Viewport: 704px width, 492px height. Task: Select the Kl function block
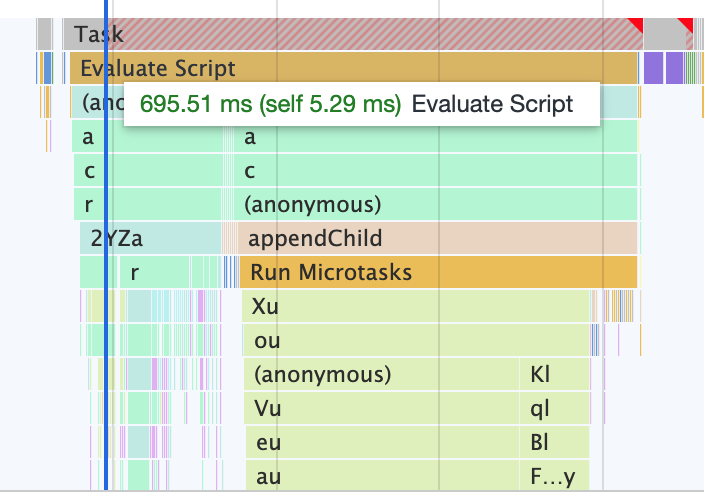click(x=555, y=375)
